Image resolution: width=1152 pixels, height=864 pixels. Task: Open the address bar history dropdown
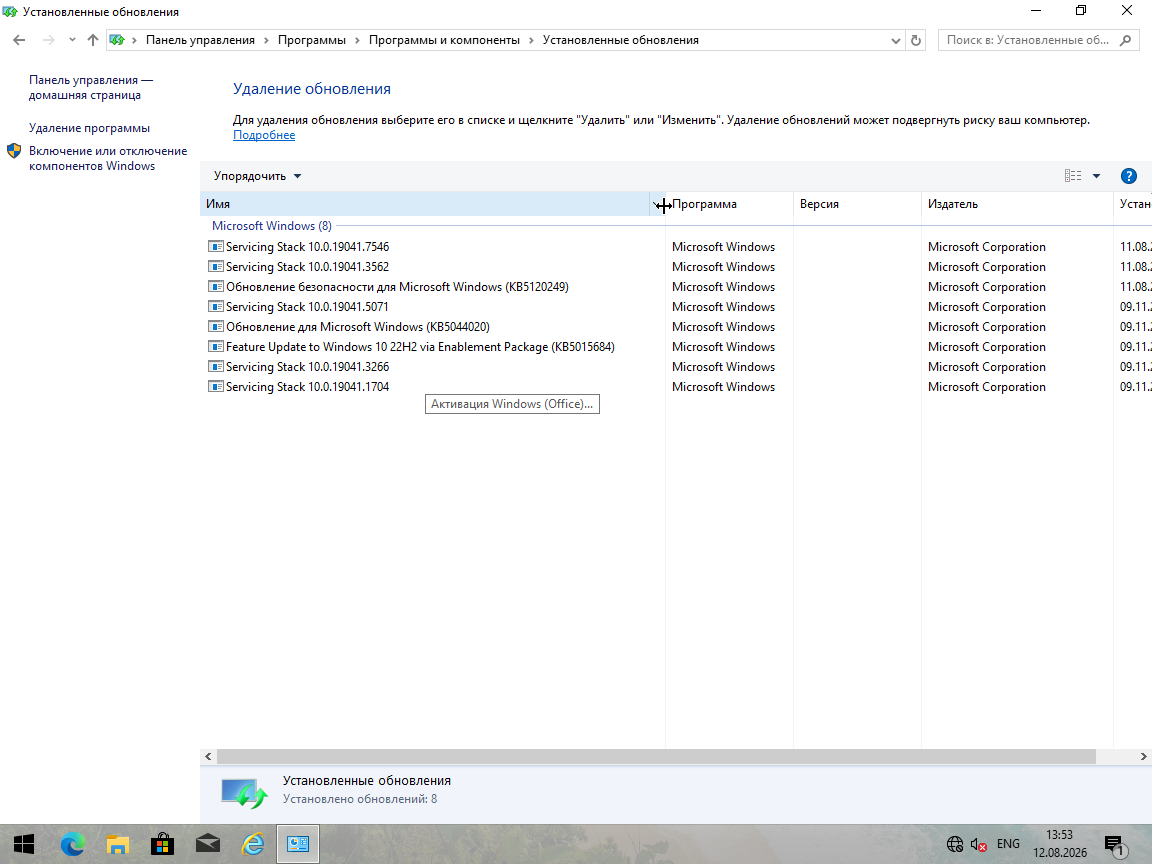[x=896, y=40]
